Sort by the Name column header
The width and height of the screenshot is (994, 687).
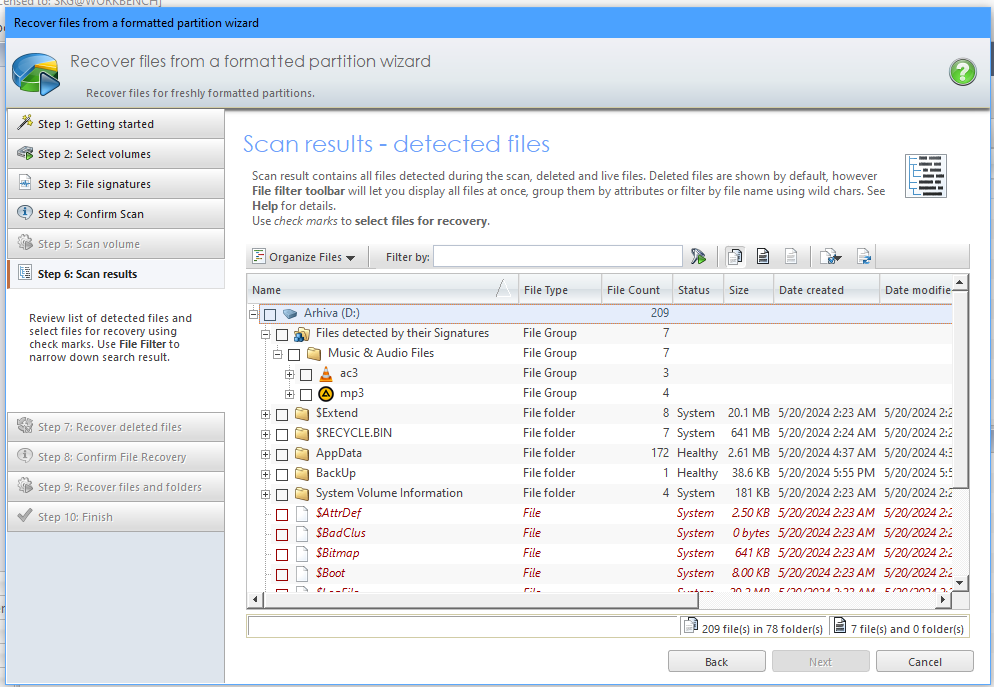[382, 290]
